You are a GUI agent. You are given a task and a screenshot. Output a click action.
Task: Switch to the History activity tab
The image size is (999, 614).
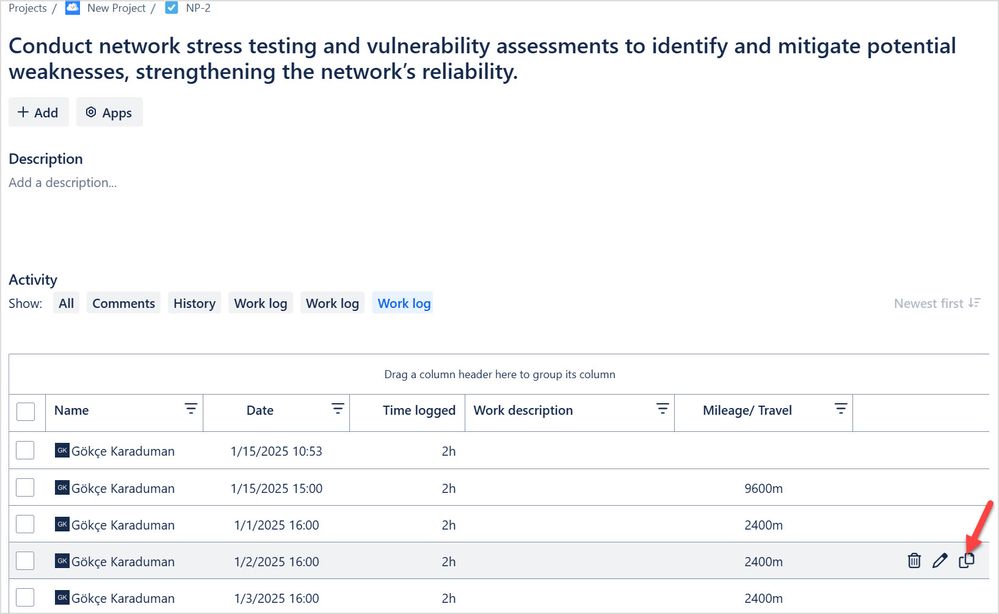click(194, 303)
